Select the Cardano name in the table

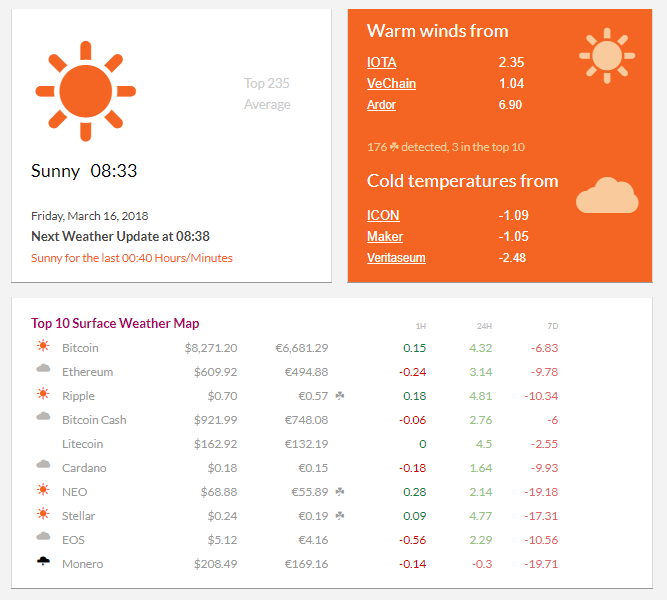coord(84,468)
